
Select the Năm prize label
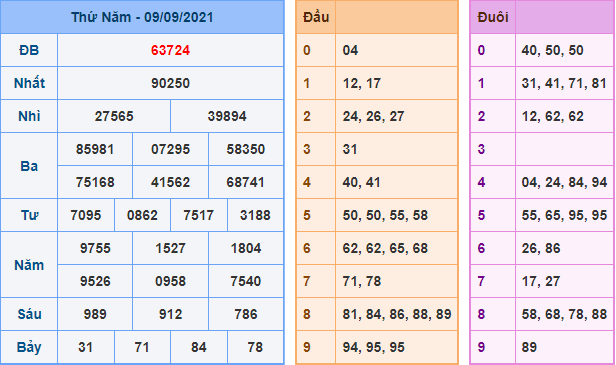pos(29,265)
